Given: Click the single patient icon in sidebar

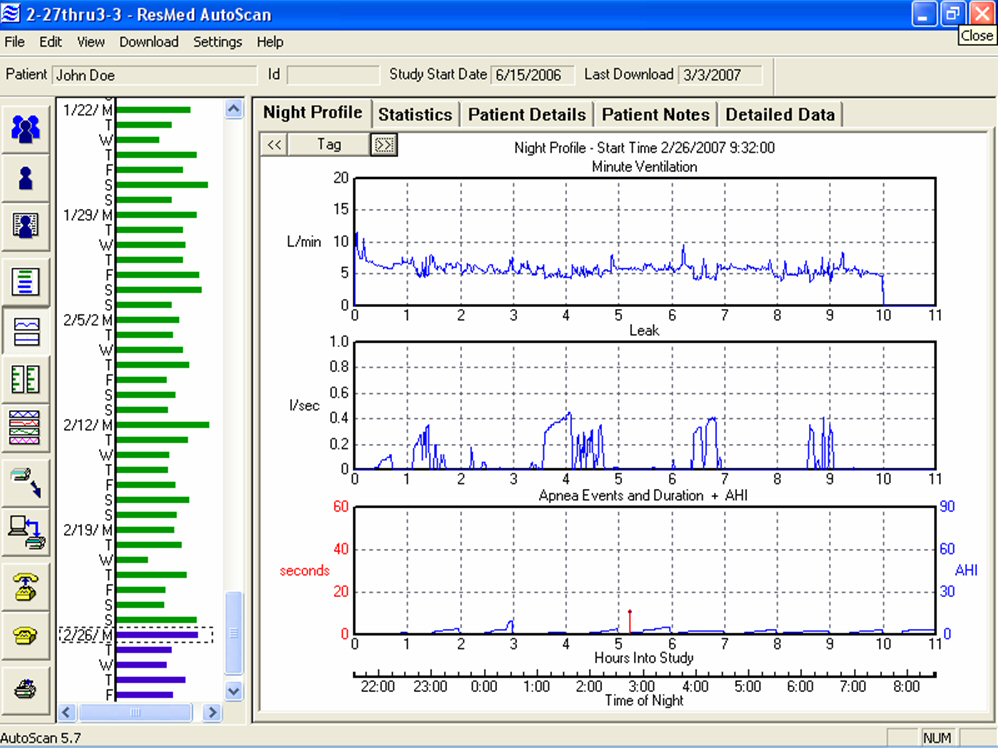Looking at the screenshot, I should 26,178.
